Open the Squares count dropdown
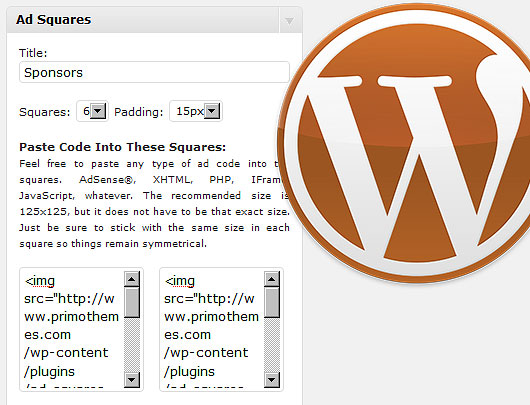The height and width of the screenshot is (405, 530). tap(92, 111)
